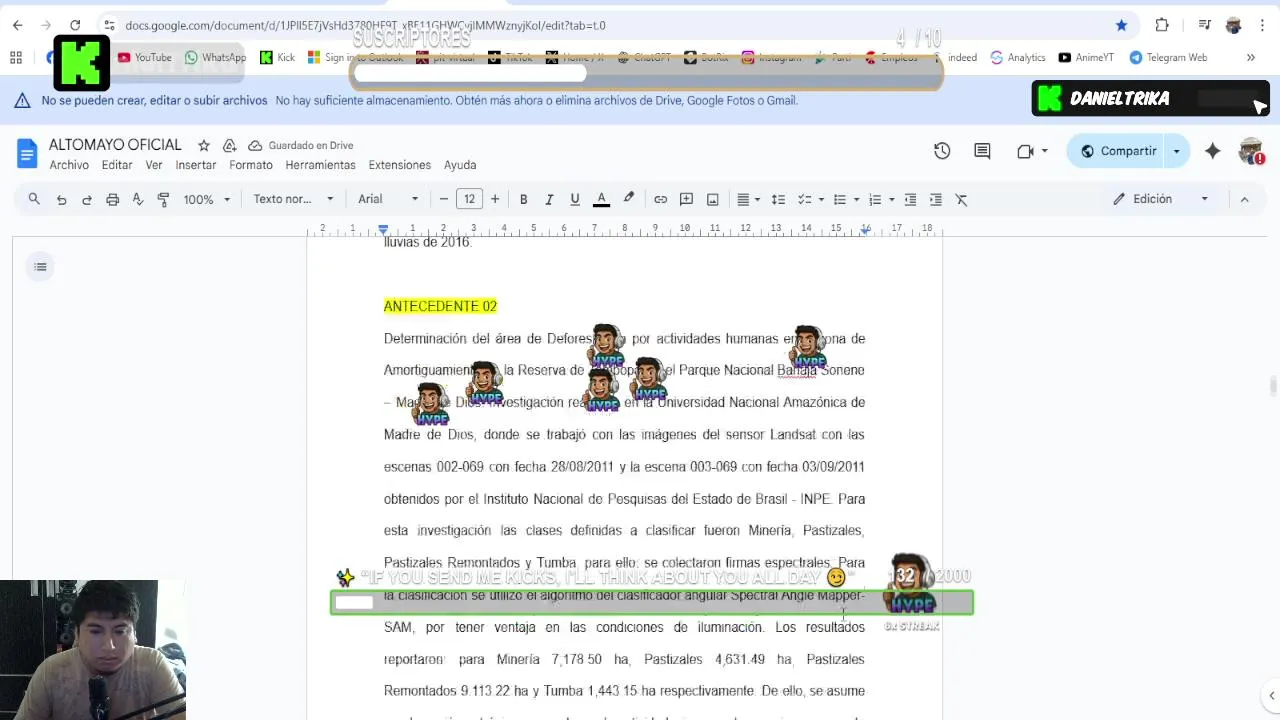
Task: Start a Meet call camera icon
Action: 1025,151
